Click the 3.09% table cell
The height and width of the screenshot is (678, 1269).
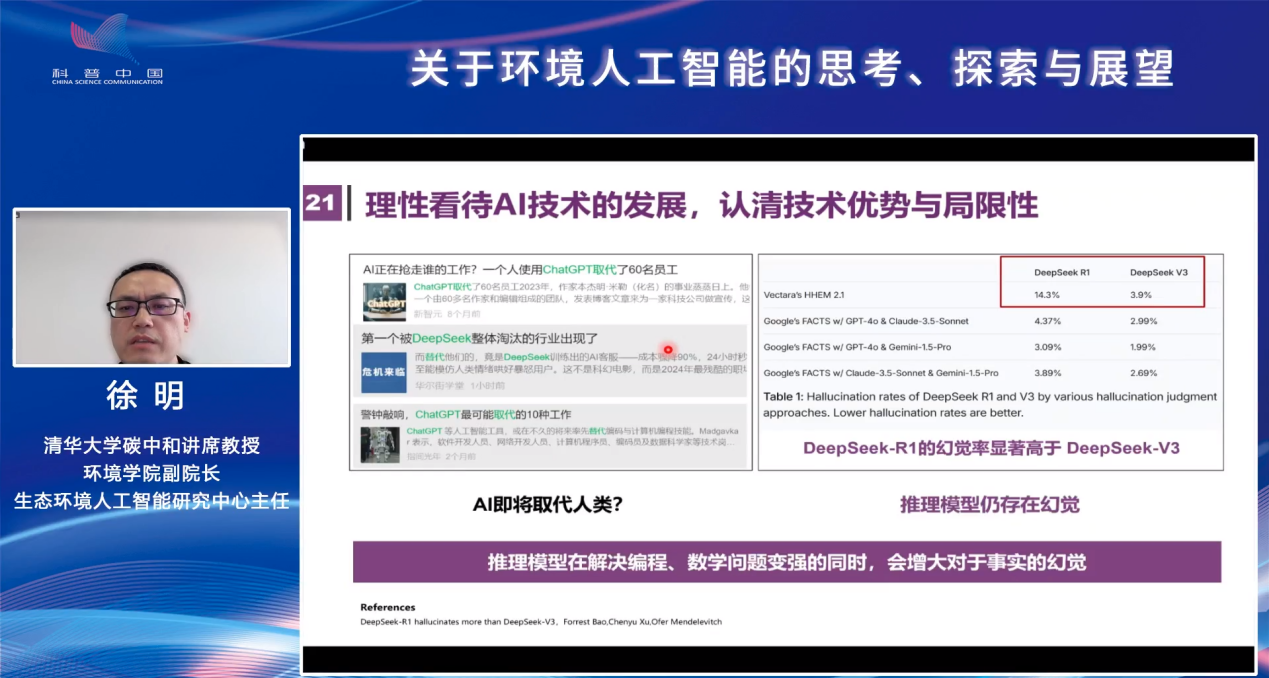point(1048,347)
